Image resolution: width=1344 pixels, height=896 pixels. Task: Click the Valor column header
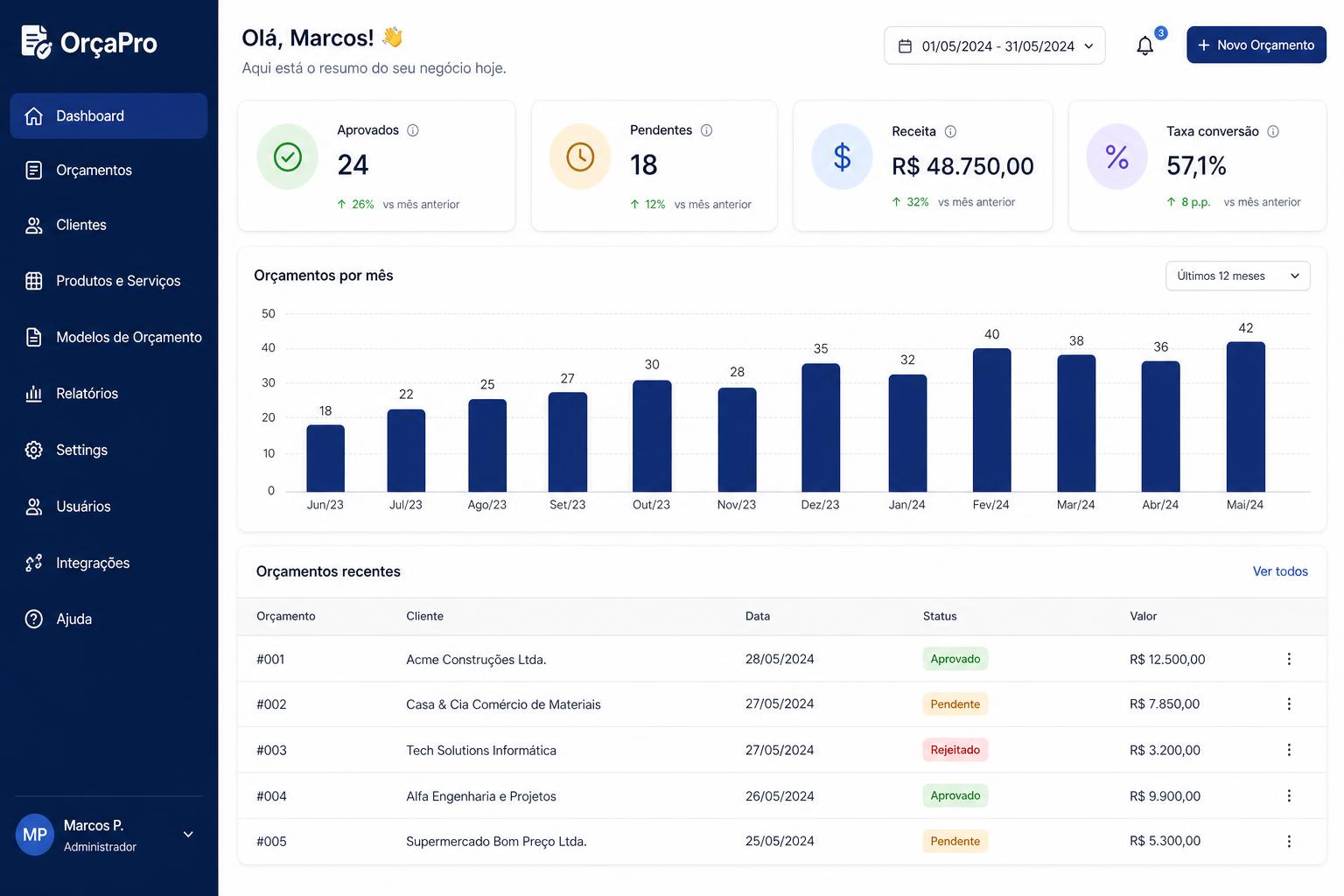[1144, 616]
